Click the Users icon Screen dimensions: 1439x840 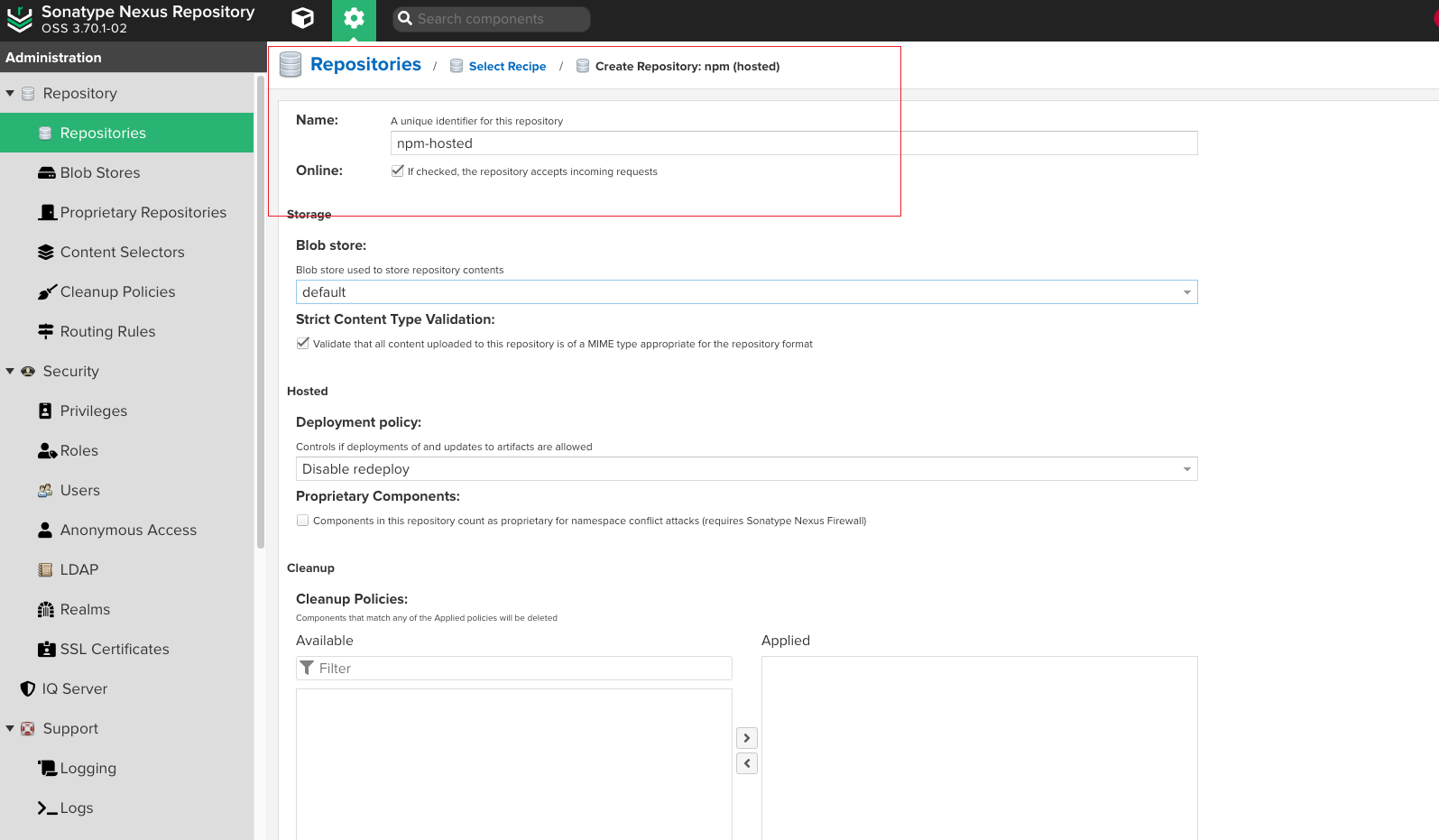[45, 490]
